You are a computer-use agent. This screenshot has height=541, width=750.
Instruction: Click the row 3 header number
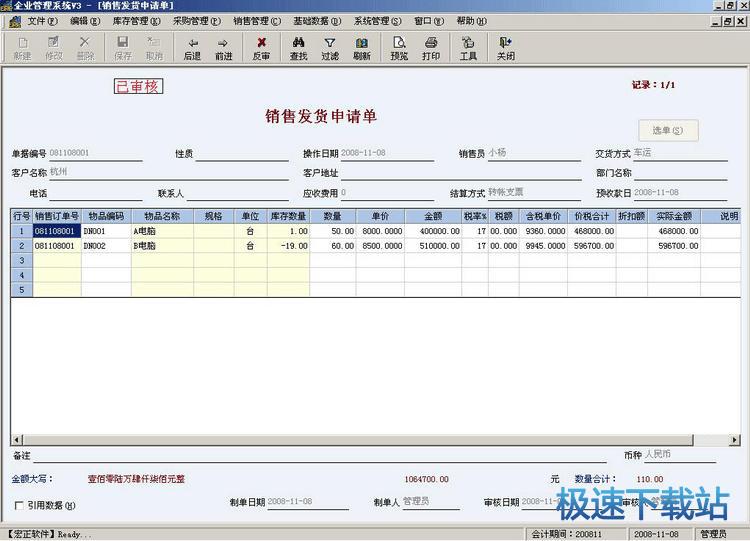22,261
